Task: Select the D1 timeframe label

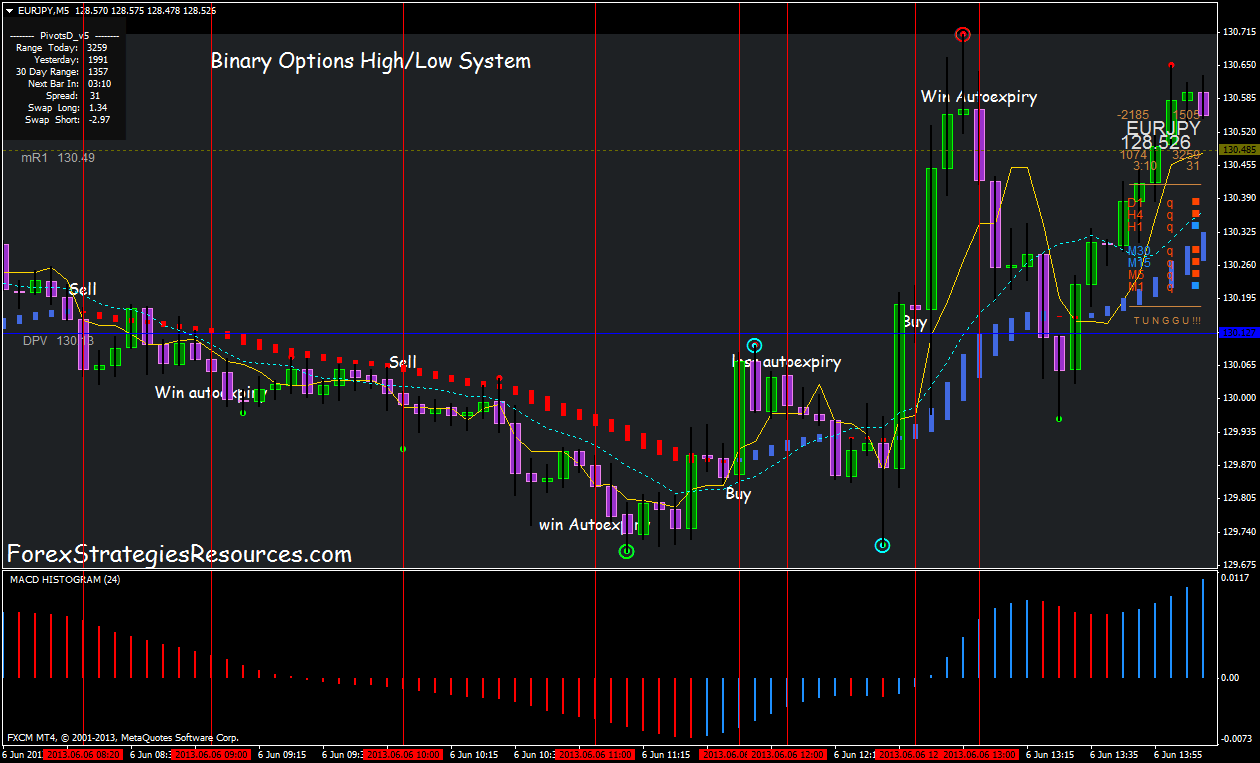Action: [1135, 202]
